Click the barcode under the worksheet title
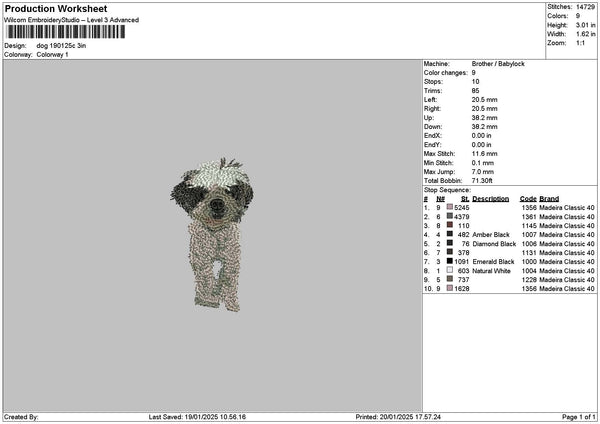600x424 pixels. tap(65, 32)
